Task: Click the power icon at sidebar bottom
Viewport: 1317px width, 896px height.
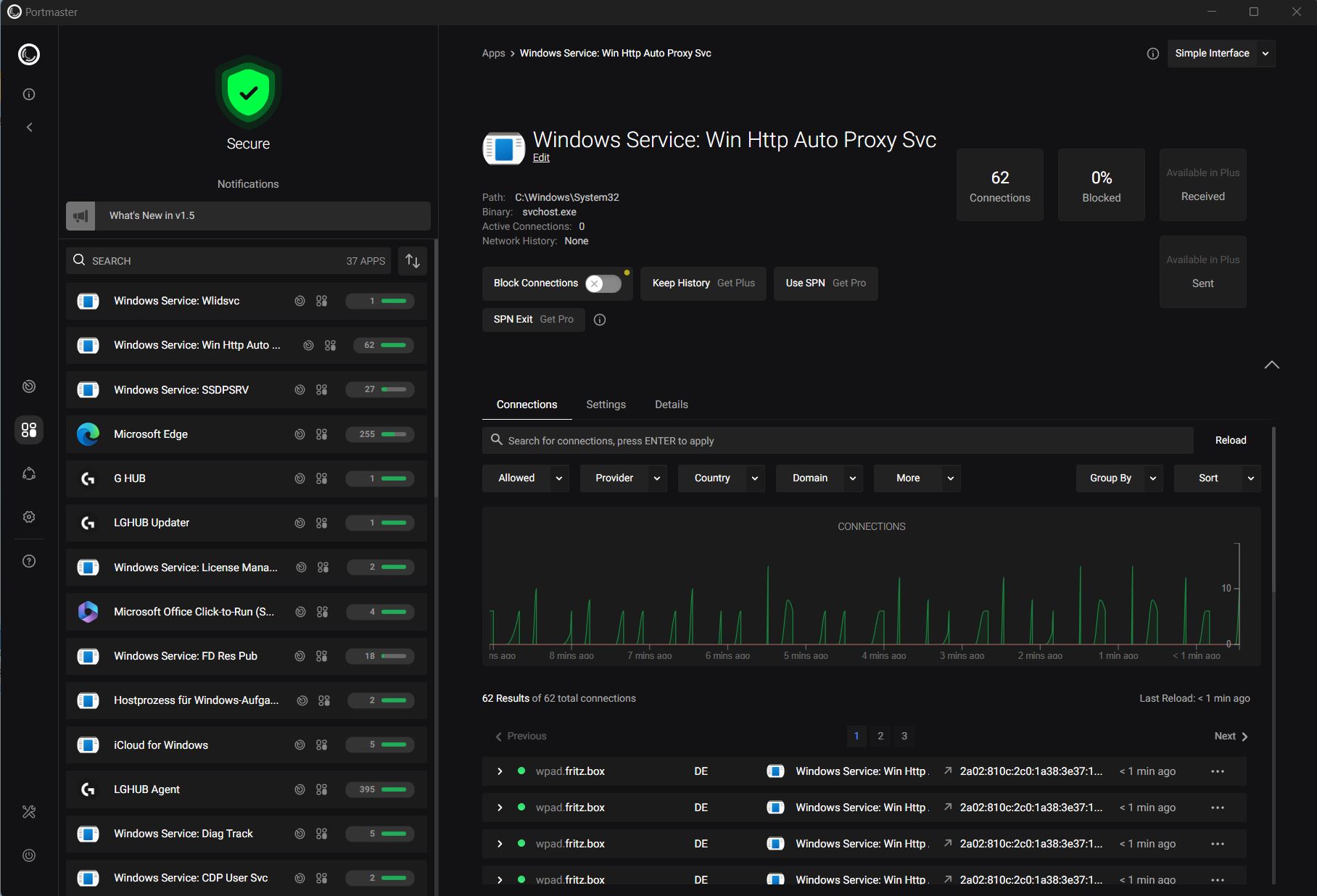Action: point(29,855)
